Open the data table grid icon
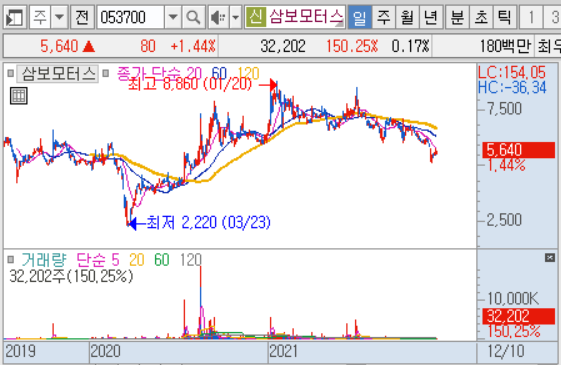This screenshot has width=561, height=365. (19, 96)
